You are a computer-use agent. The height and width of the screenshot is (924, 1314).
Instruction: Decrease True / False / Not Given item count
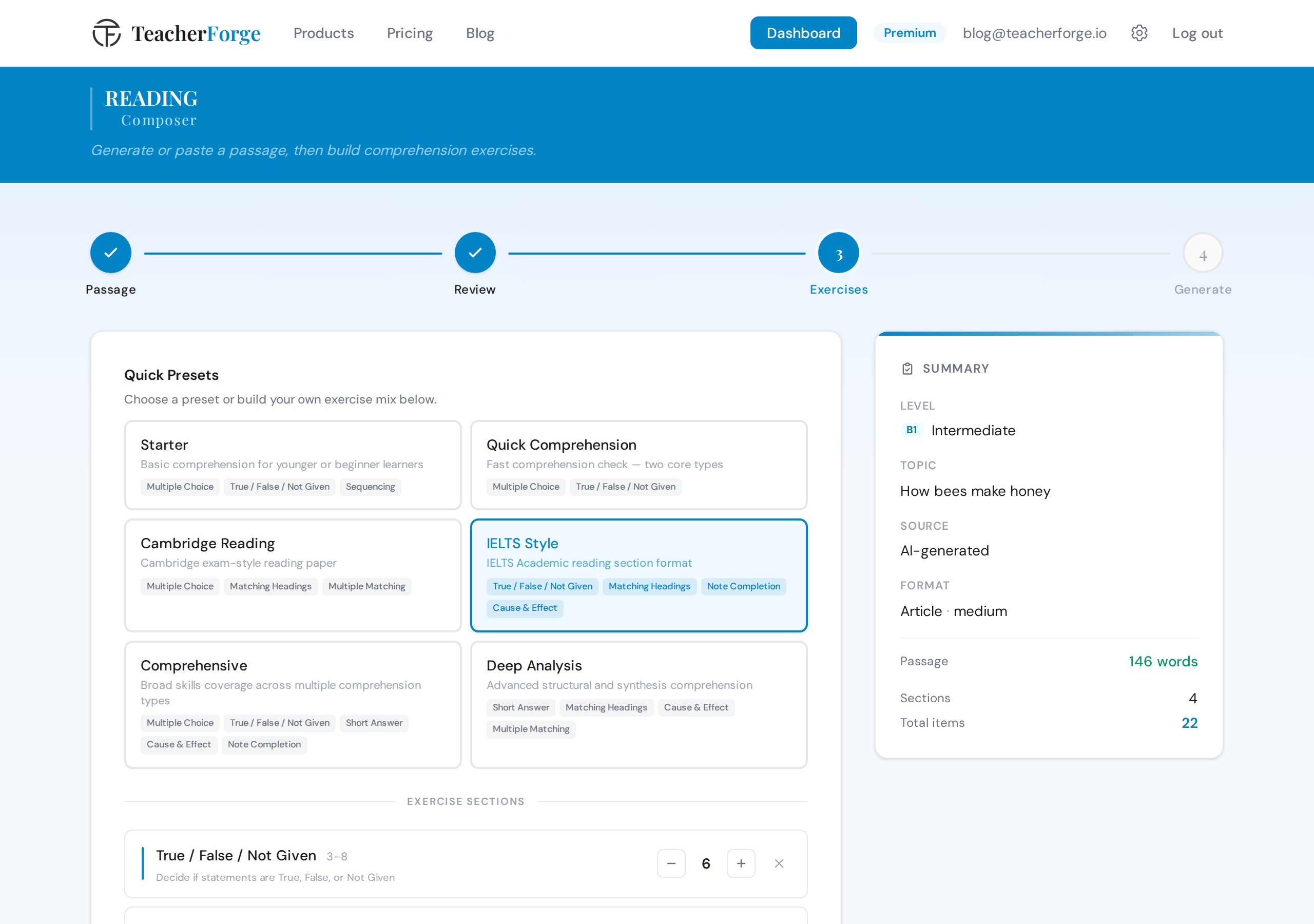[x=671, y=863]
